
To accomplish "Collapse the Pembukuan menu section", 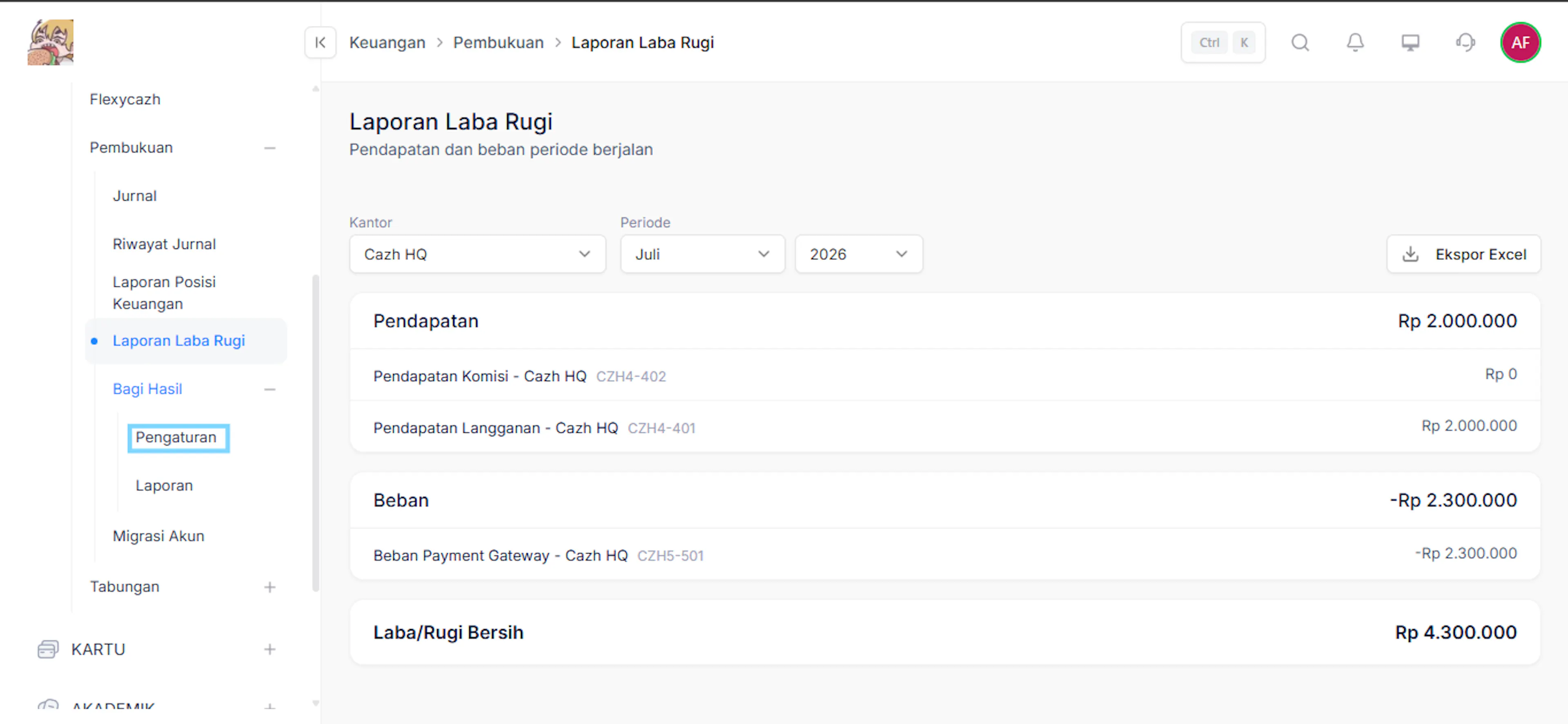I will pos(269,148).
